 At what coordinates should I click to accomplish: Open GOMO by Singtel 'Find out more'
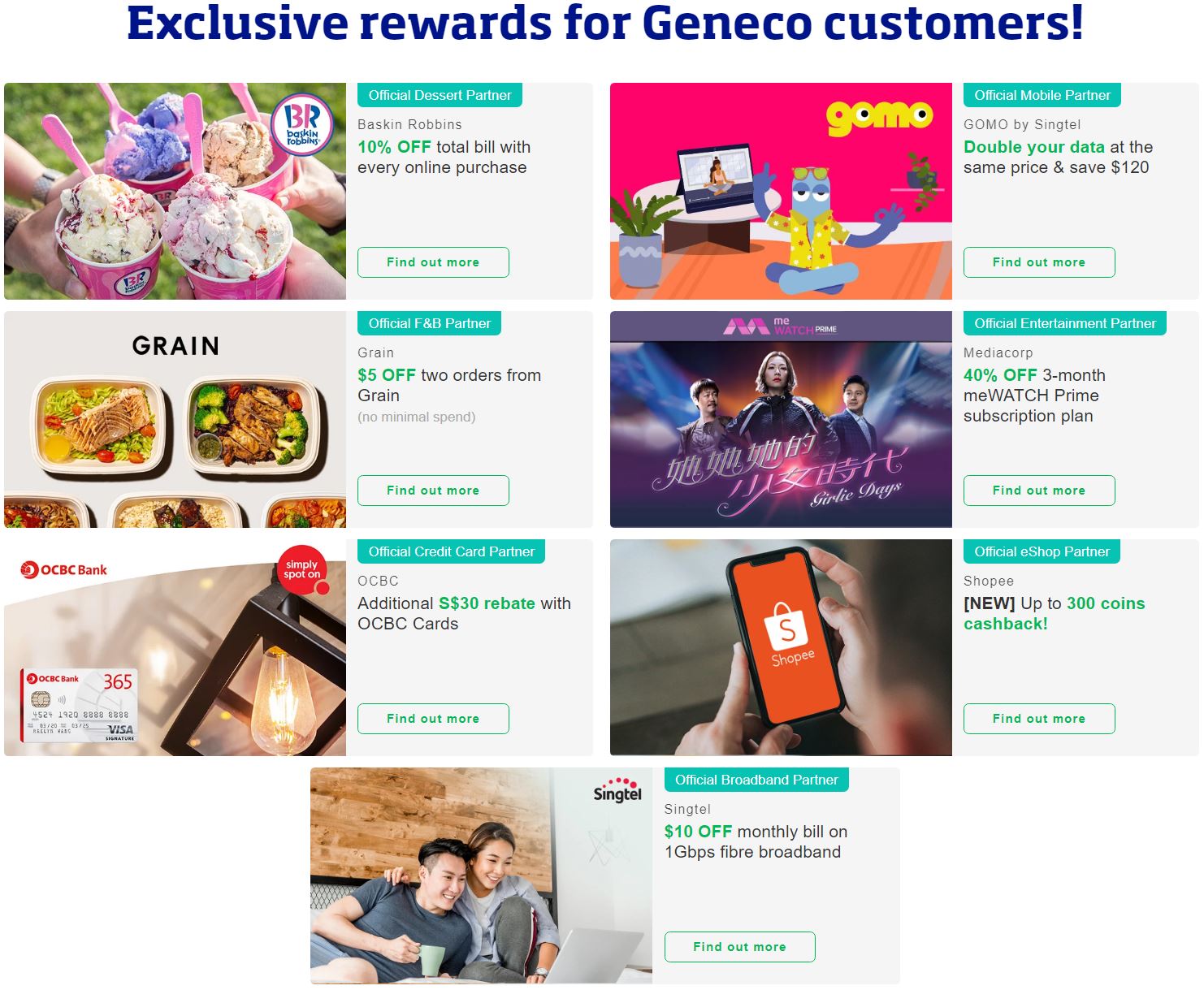tap(1039, 262)
